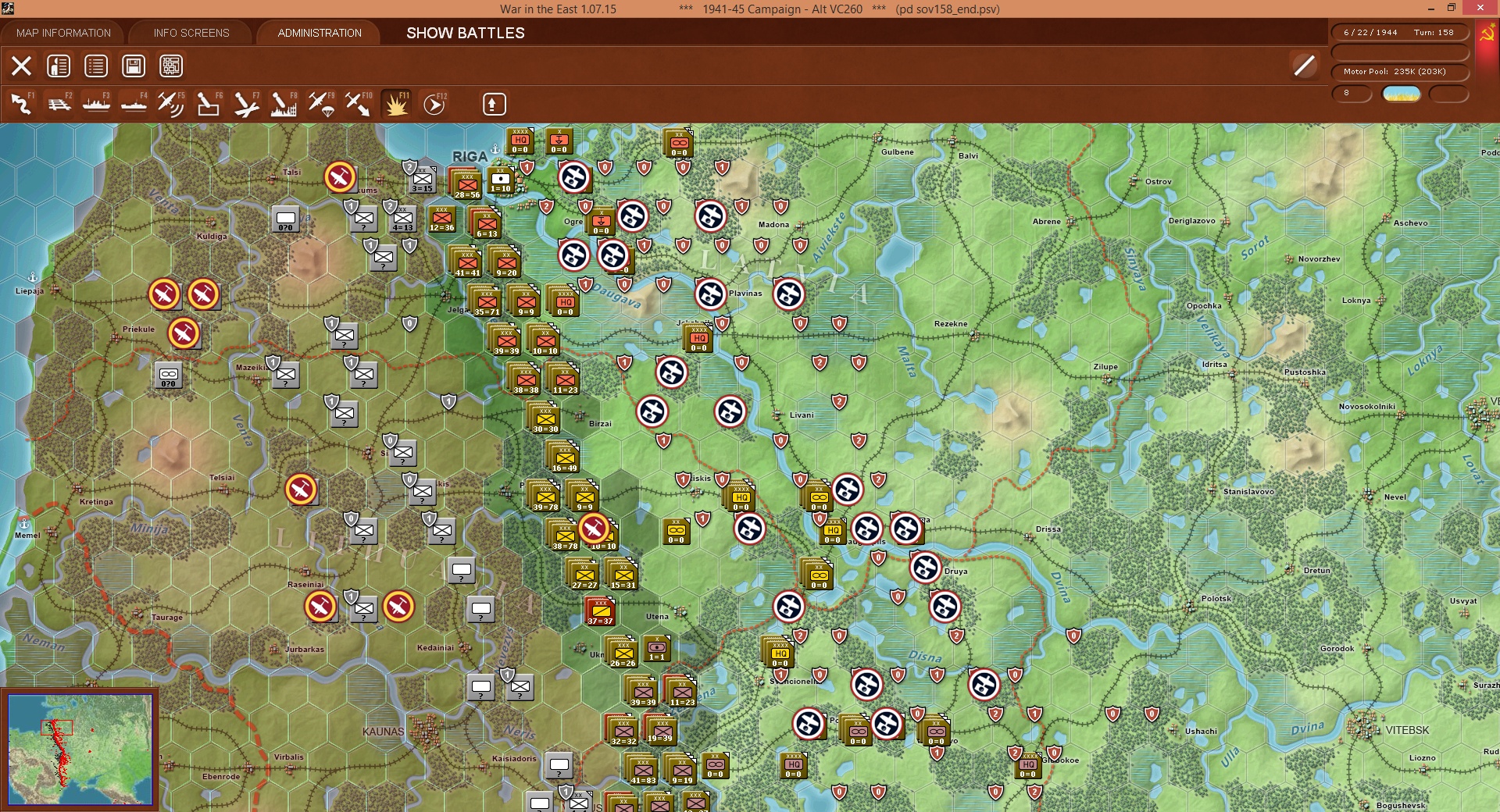Select the 12=36 unit counter
The width and height of the screenshot is (1500, 812).
point(442,219)
